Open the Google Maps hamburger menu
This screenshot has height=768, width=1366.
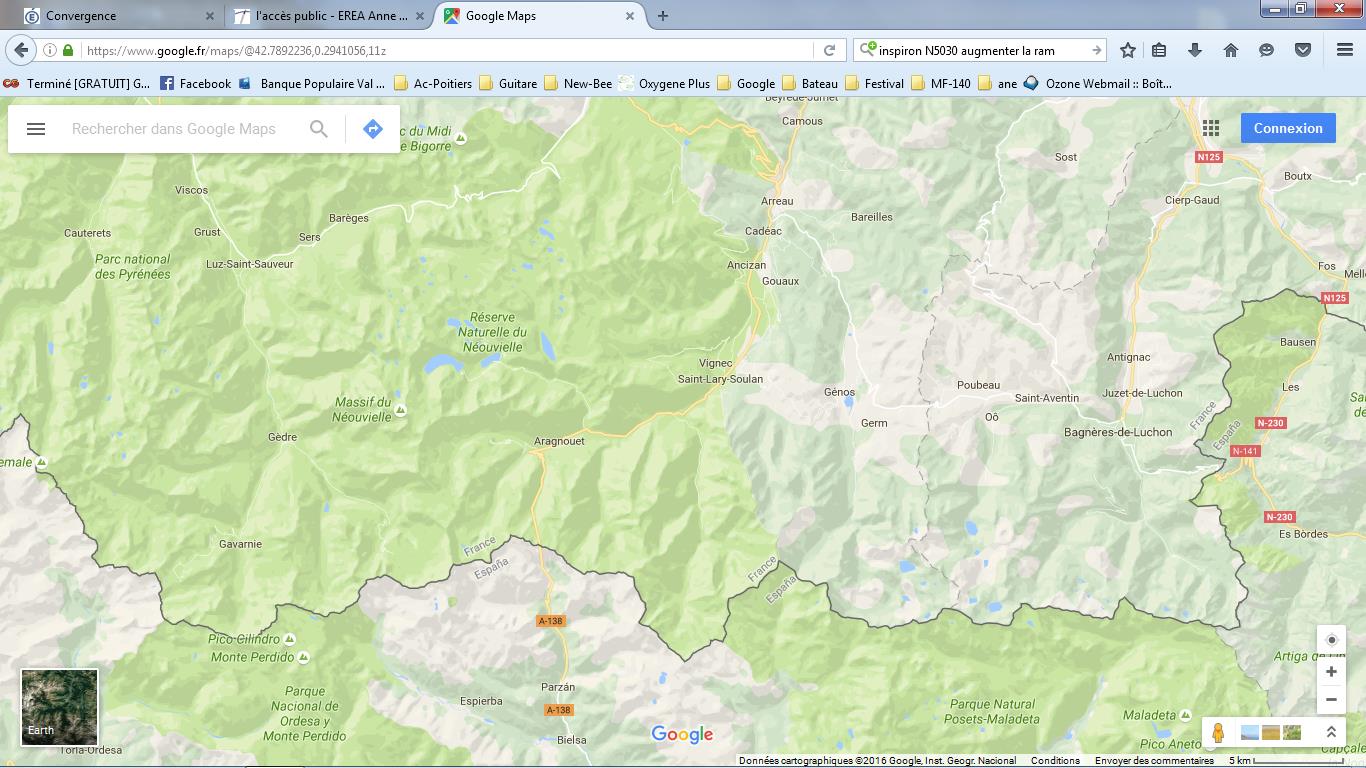tap(36, 129)
